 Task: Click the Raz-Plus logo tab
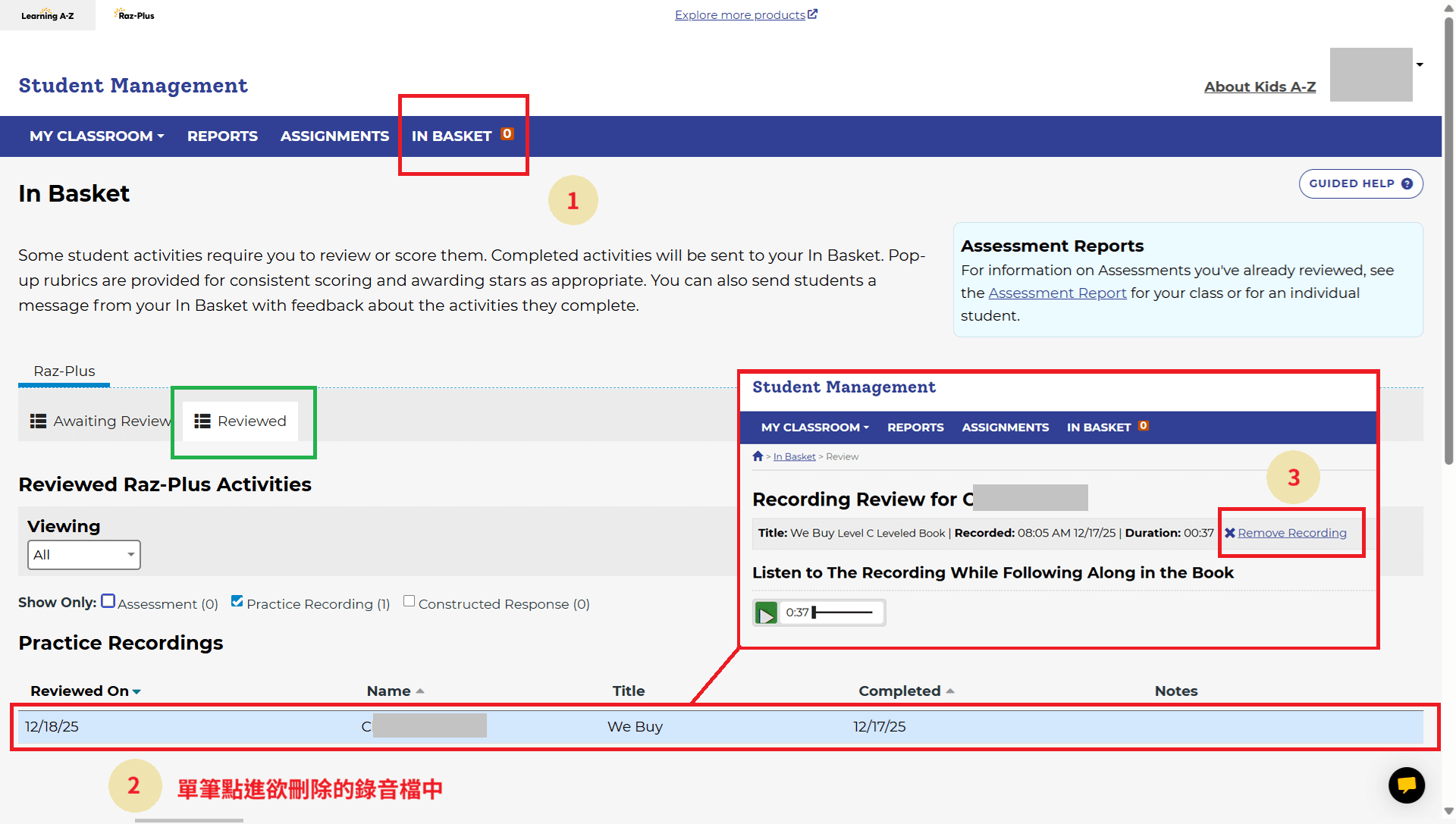pyautogui.click(x=135, y=15)
